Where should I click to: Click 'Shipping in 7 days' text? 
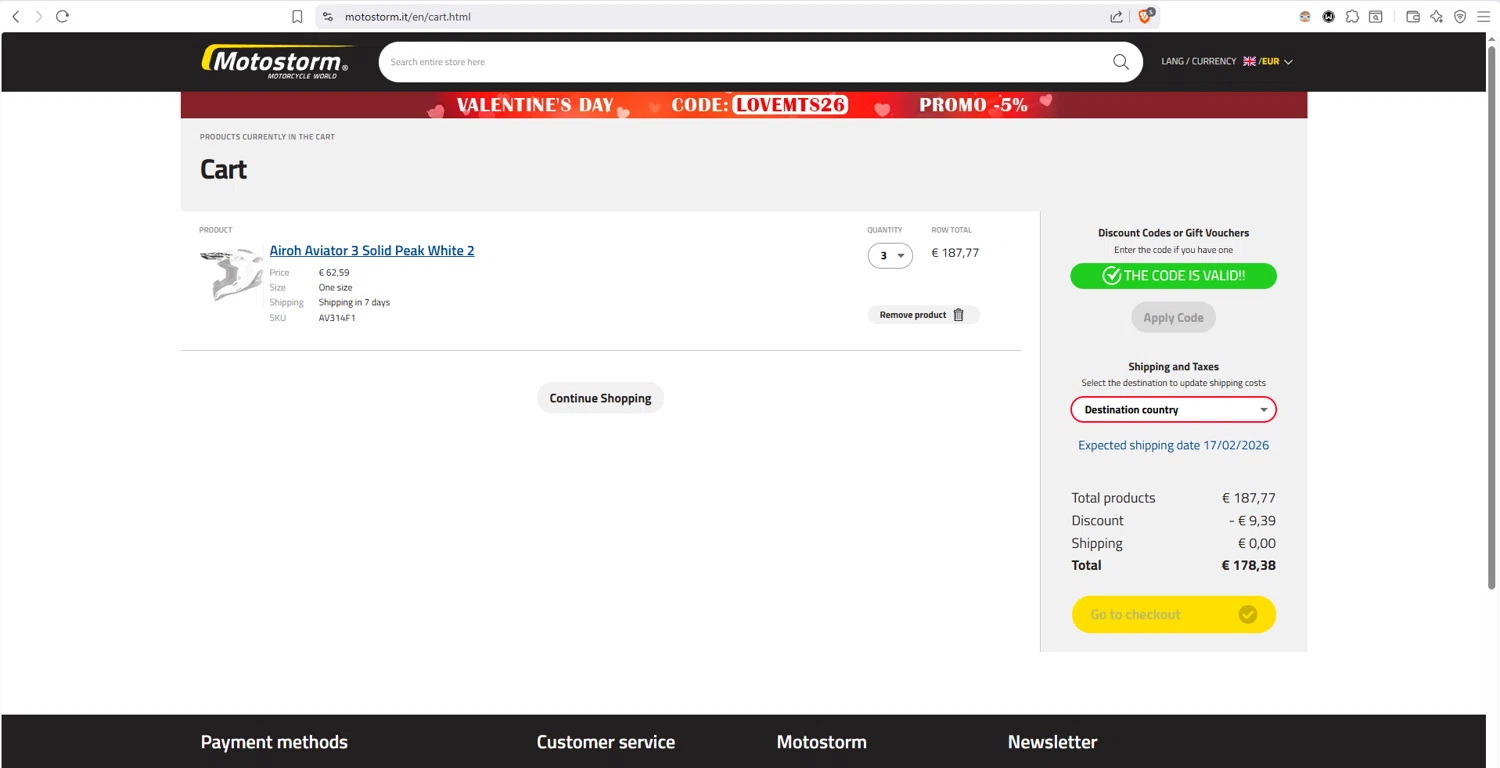[x=354, y=302]
